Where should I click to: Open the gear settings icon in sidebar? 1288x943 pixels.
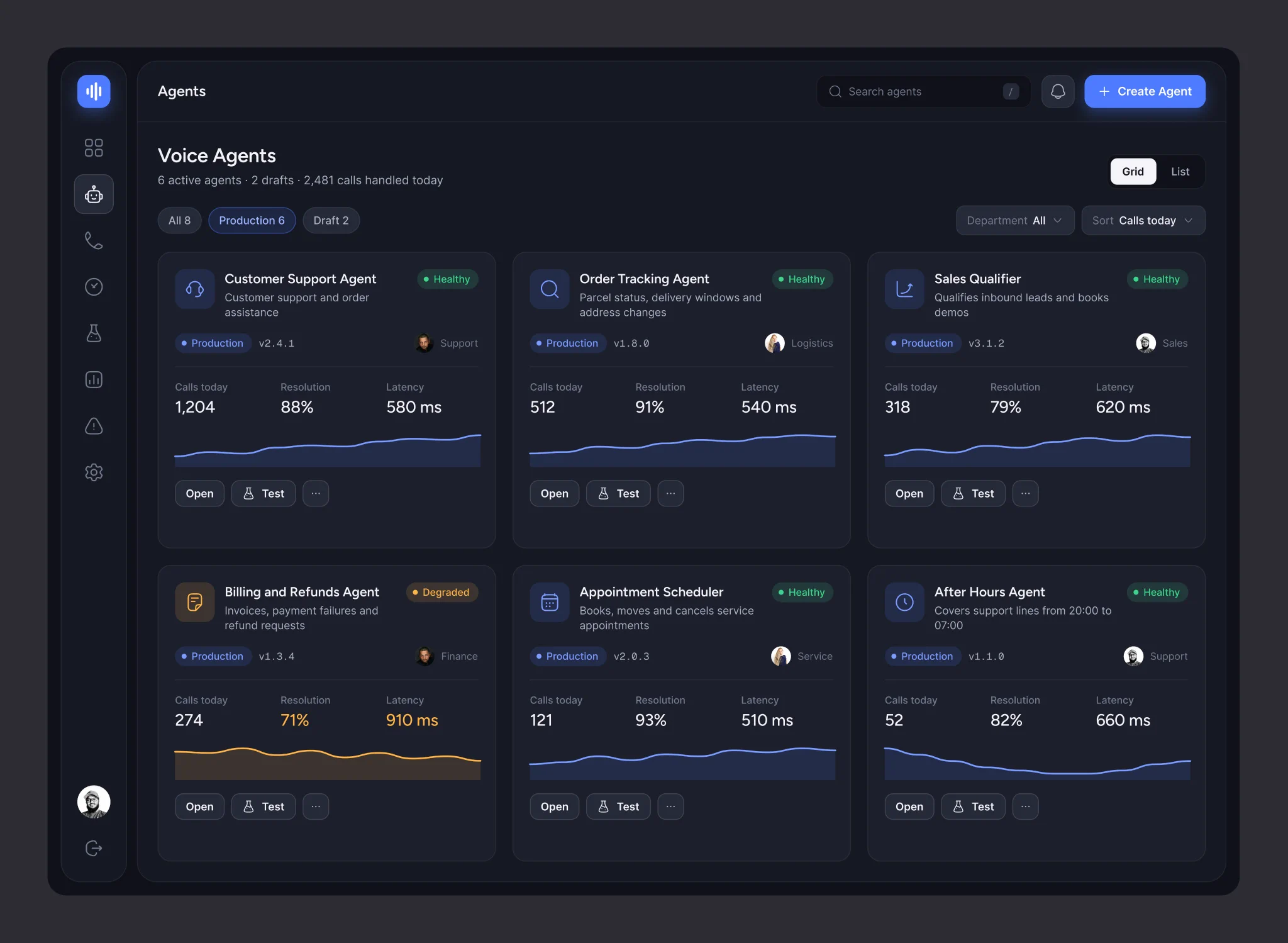pos(94,472)
